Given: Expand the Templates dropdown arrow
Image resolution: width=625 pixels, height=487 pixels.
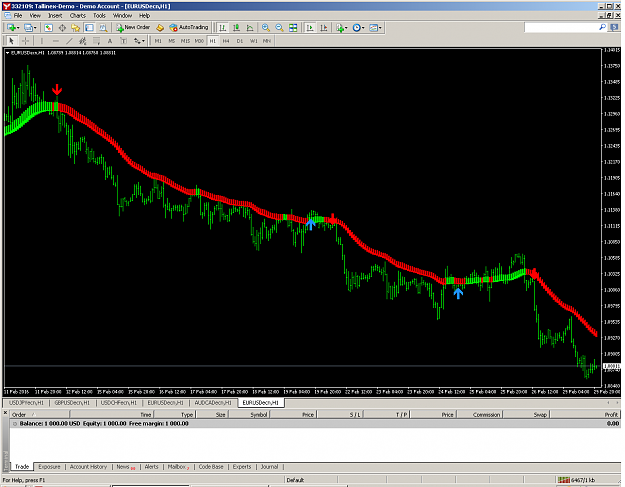Looking at the screenshot, I should coord(380,27).
